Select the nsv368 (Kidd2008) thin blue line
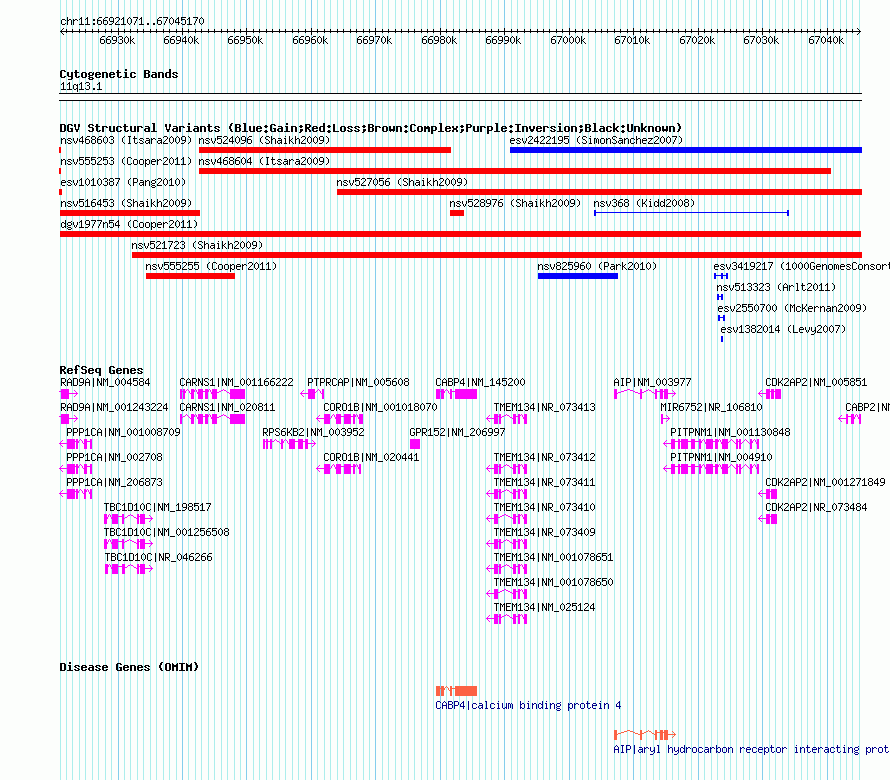 click(691, 213)
